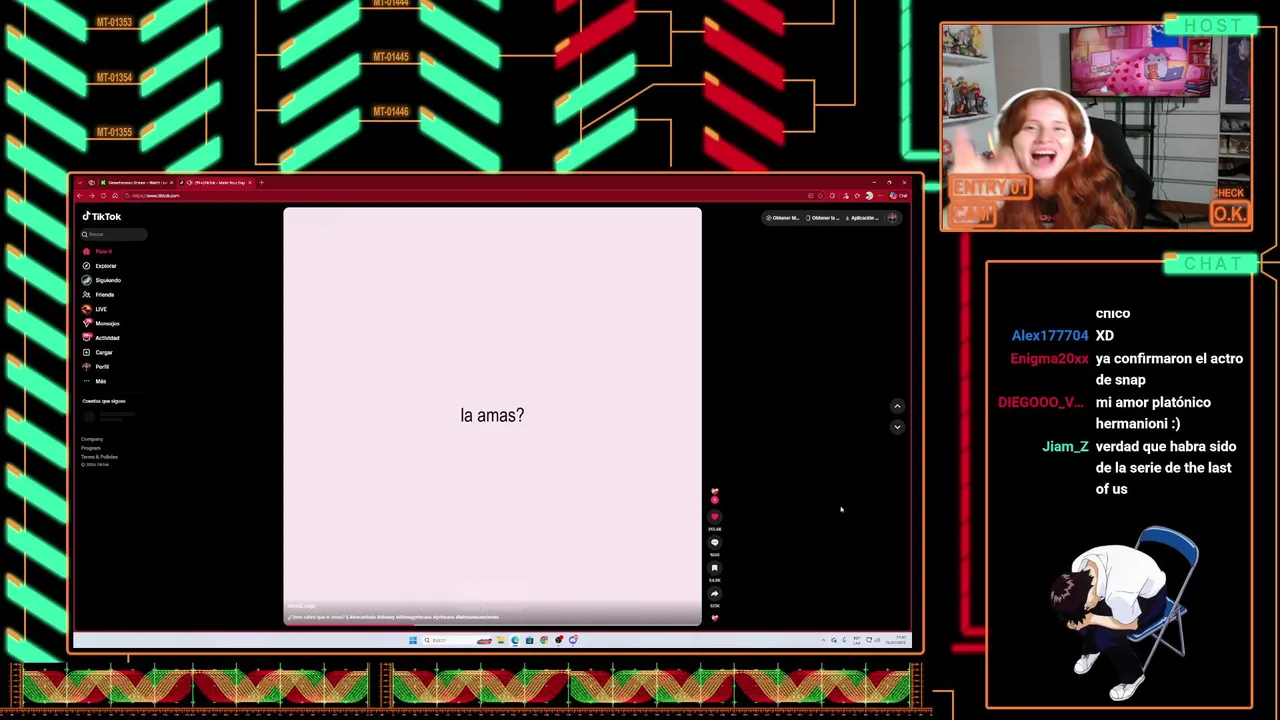Seek on the video progress bar

click(492, 624)
